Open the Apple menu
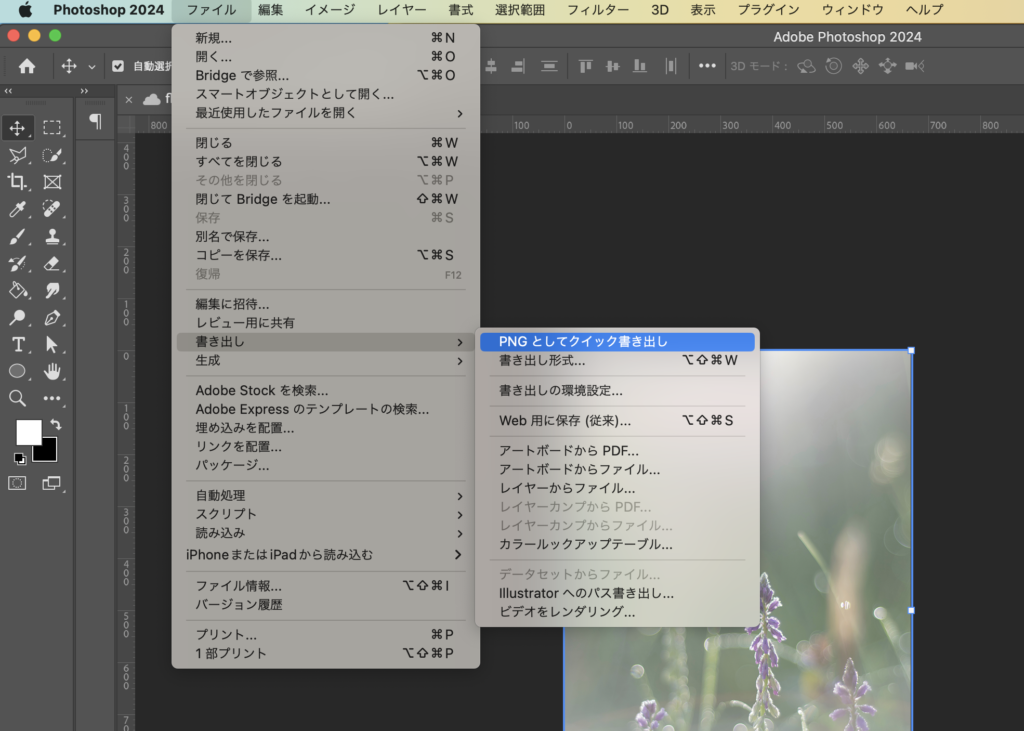This screenshot has height=731, width=1024. (x=25, y=10)
